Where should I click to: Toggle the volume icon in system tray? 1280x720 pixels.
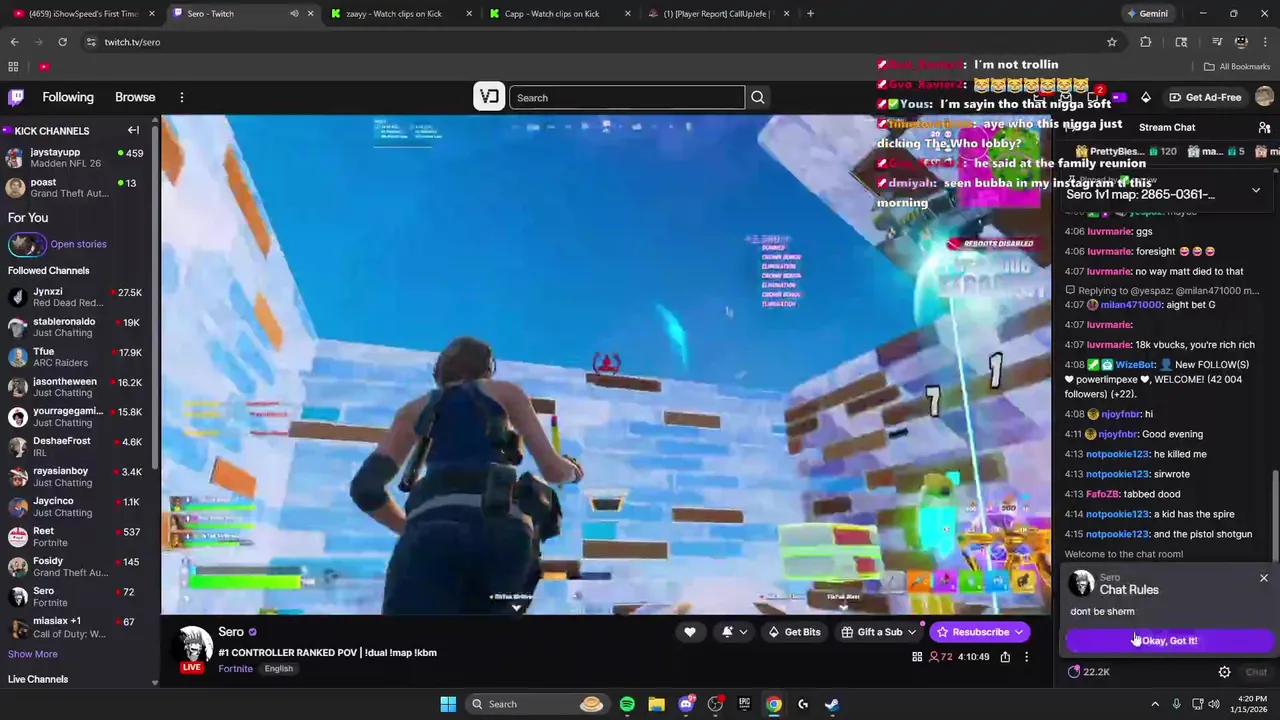coord(1214,704)
